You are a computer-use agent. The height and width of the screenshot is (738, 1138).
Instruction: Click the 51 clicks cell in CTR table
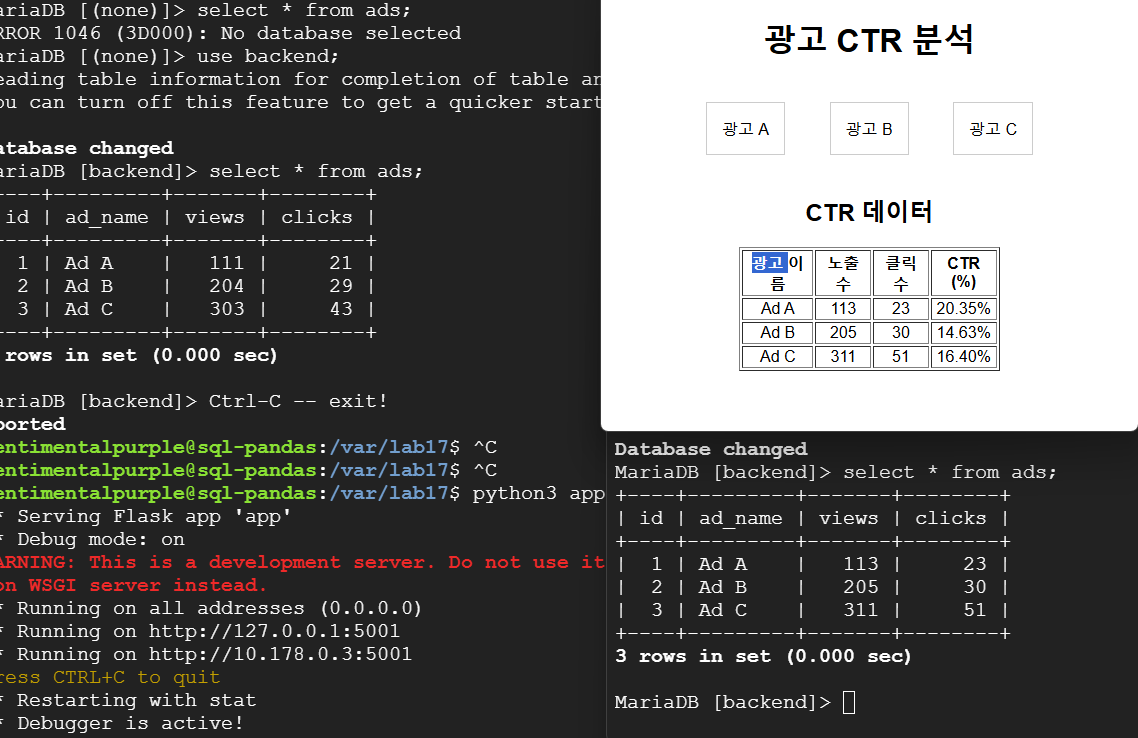coord(901,356)
